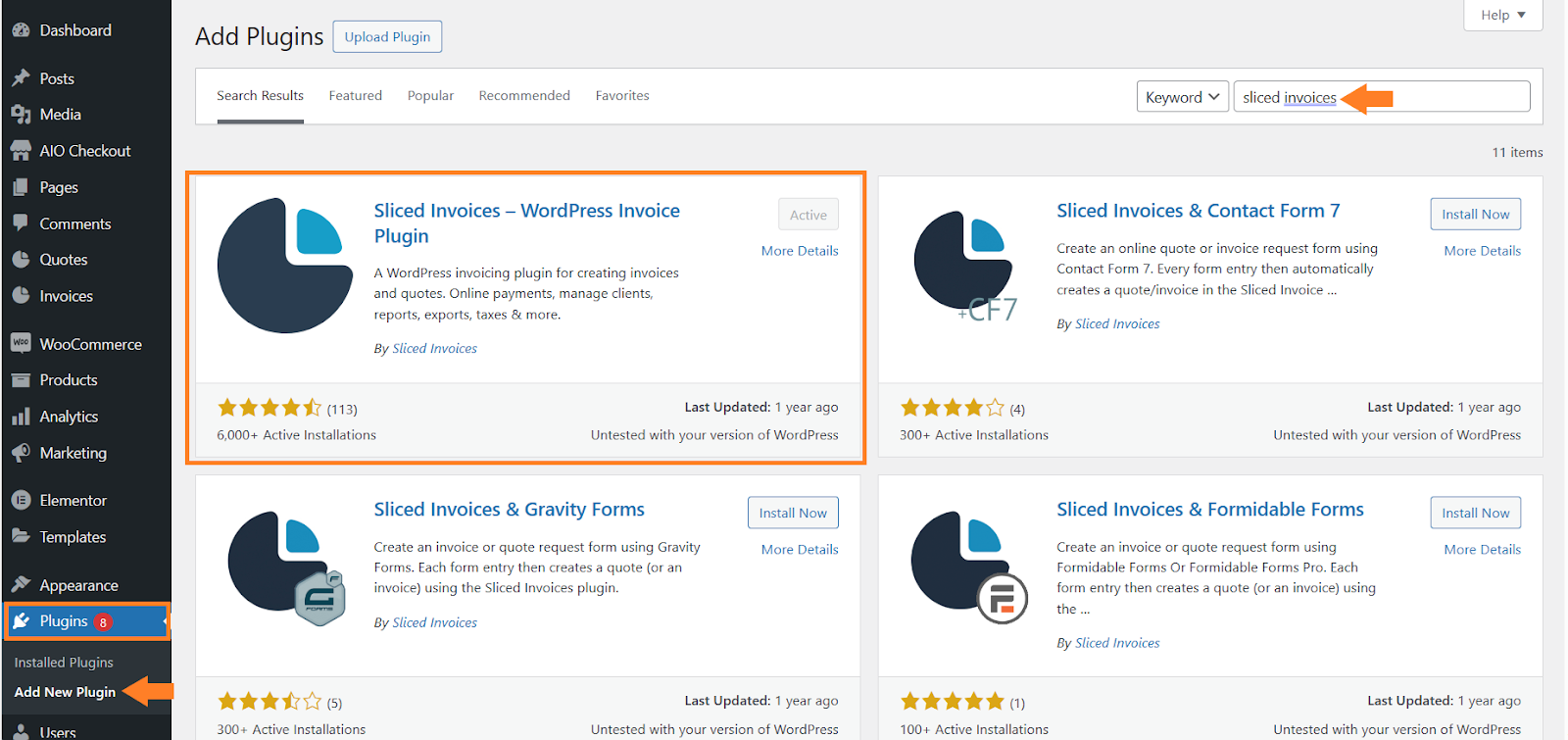
Task: Click the Dashboard gauge icon in sidebar
Action: click(x=21, y=30)
